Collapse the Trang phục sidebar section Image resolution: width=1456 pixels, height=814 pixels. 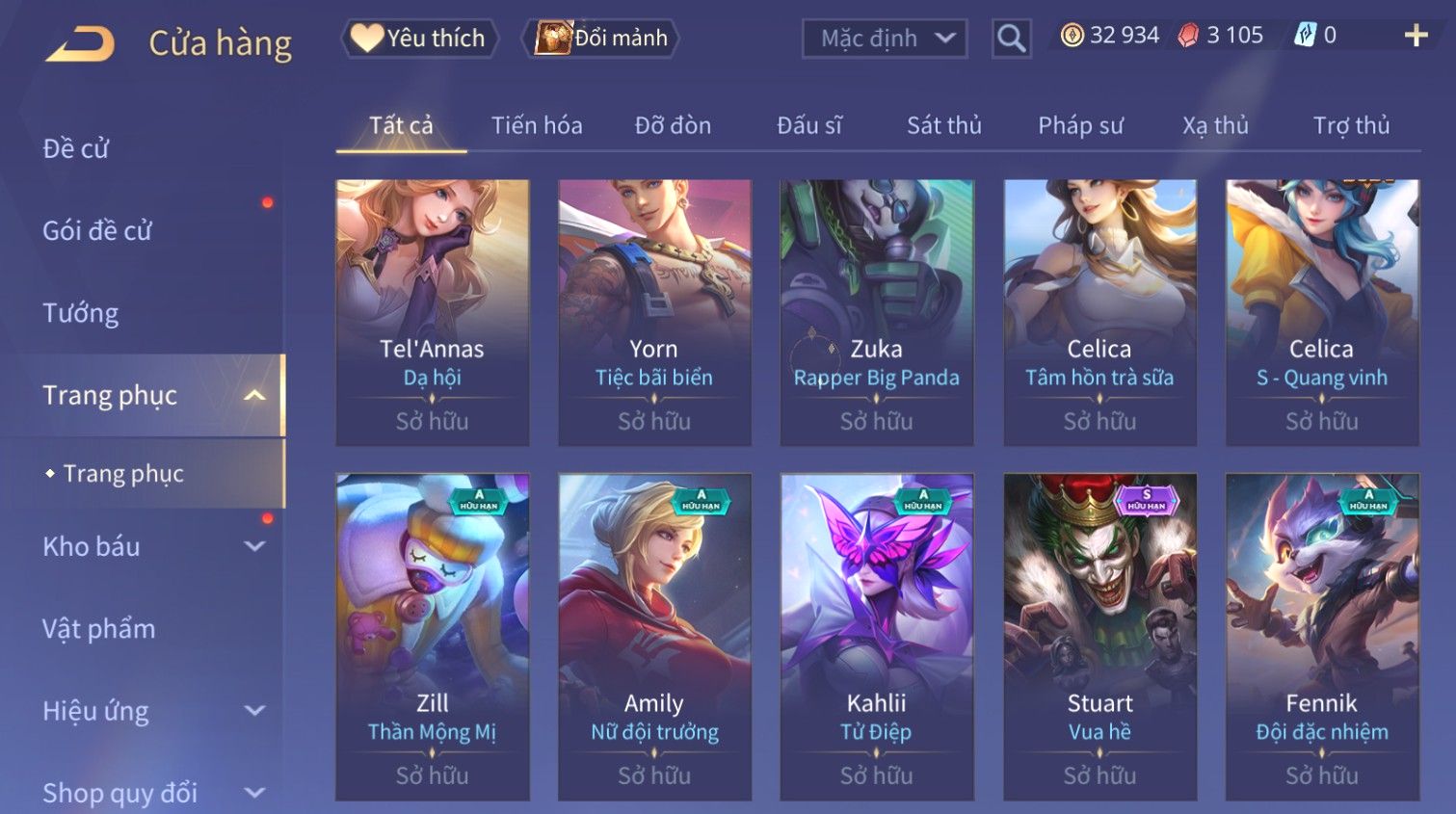[254, 395]
